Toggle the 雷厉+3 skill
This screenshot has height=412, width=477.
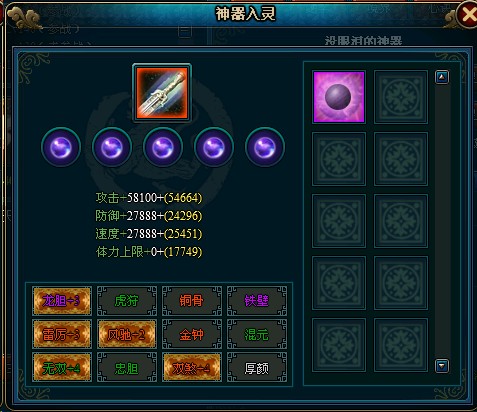click(62, 334)
